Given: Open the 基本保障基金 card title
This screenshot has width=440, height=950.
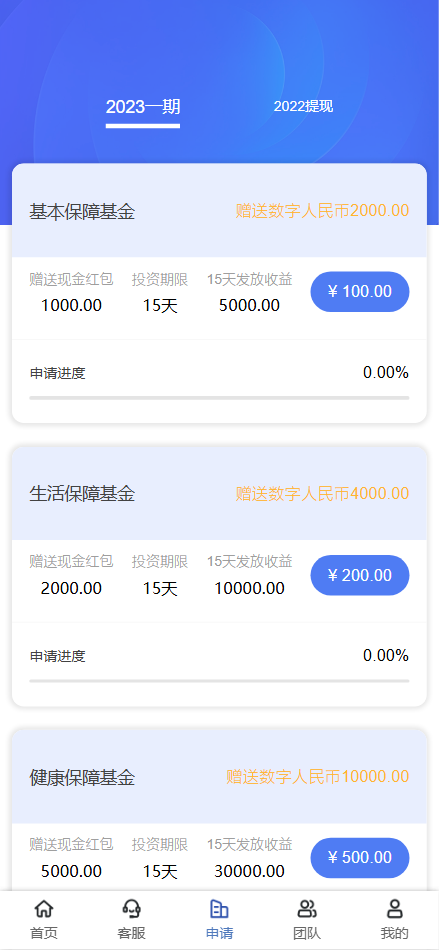Looking at the screenshot, I should click(82, 212).
